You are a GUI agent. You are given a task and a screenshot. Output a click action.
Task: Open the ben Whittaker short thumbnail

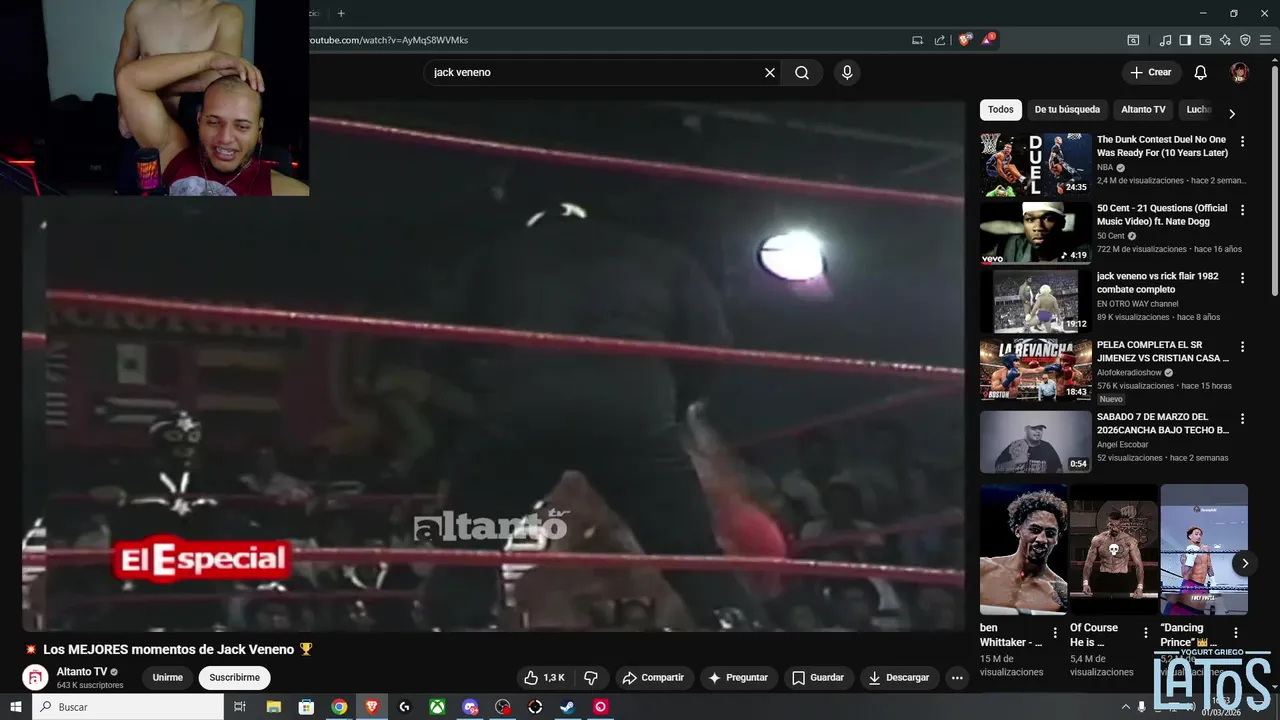tap(1023, 550)
